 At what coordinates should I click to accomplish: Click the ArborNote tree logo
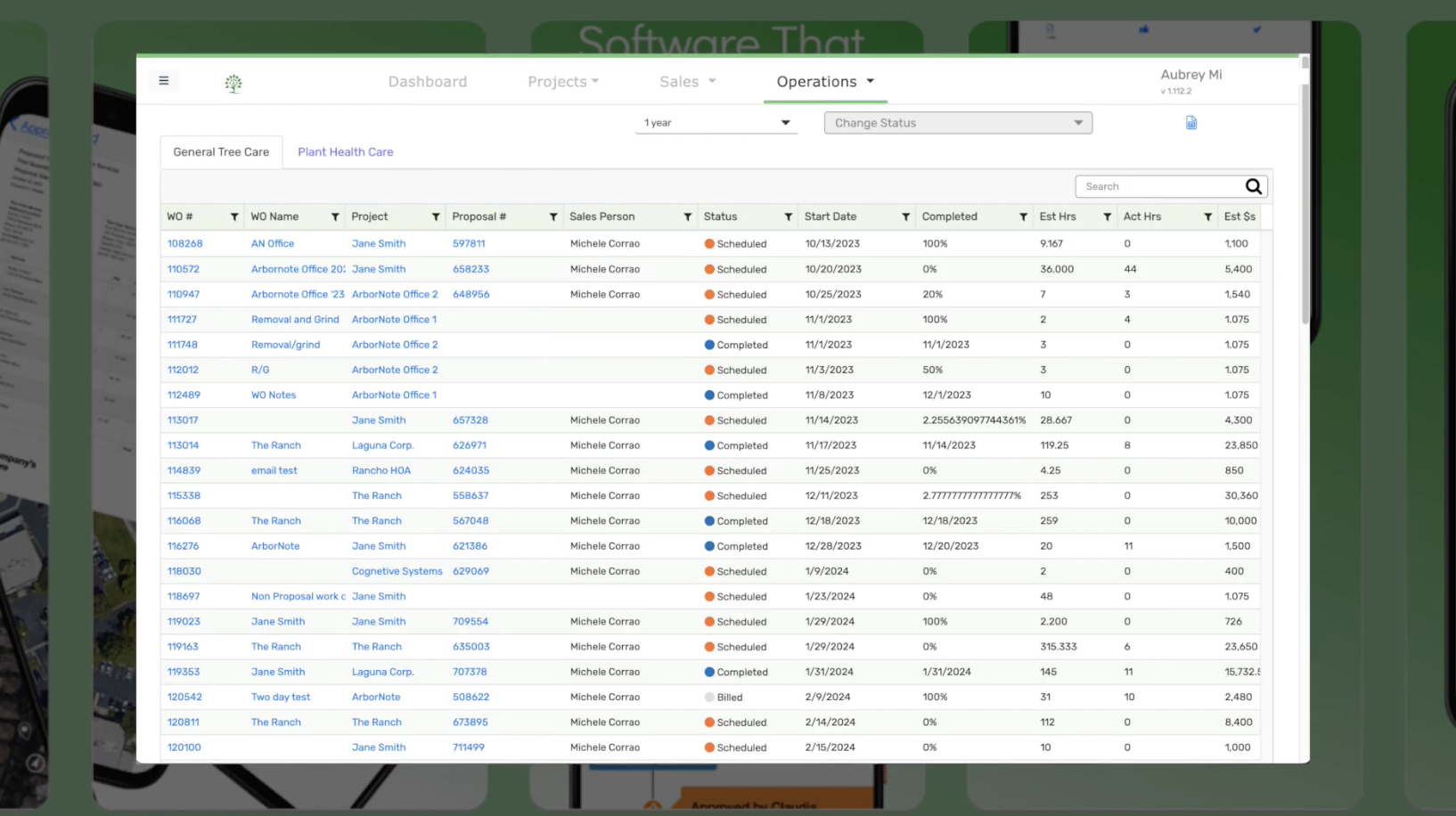pos(233,84)
